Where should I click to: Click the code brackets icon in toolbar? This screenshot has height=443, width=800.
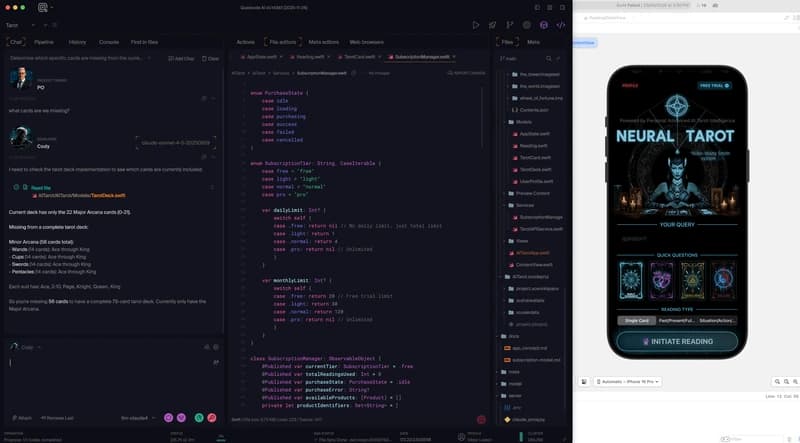coord(560,24)
